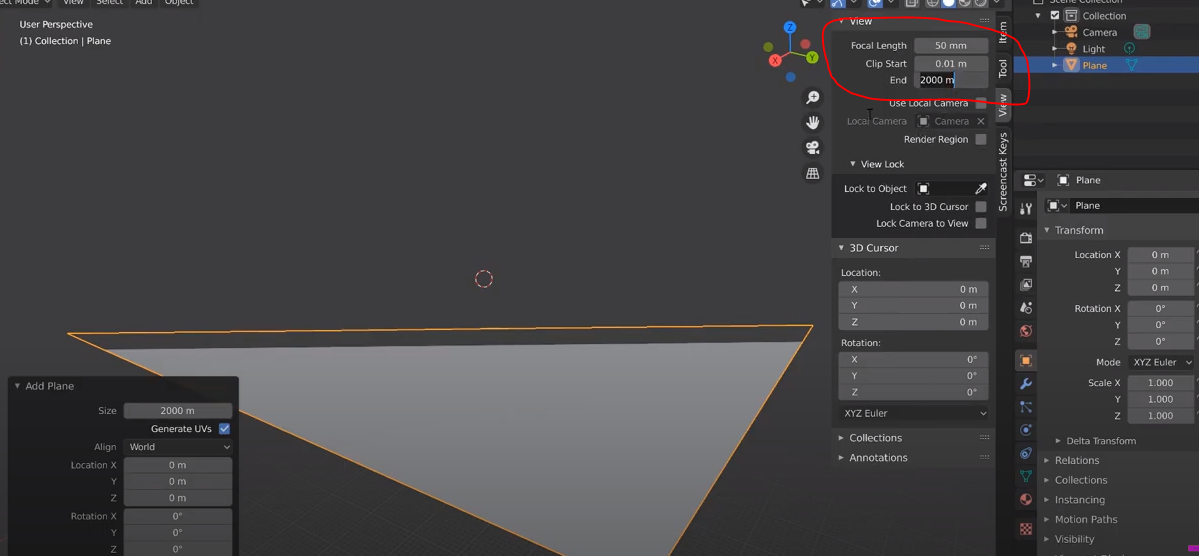Click the Add Plane Size 2000 m field
The width and height of the screenshot is (1199, 556).
177,411
